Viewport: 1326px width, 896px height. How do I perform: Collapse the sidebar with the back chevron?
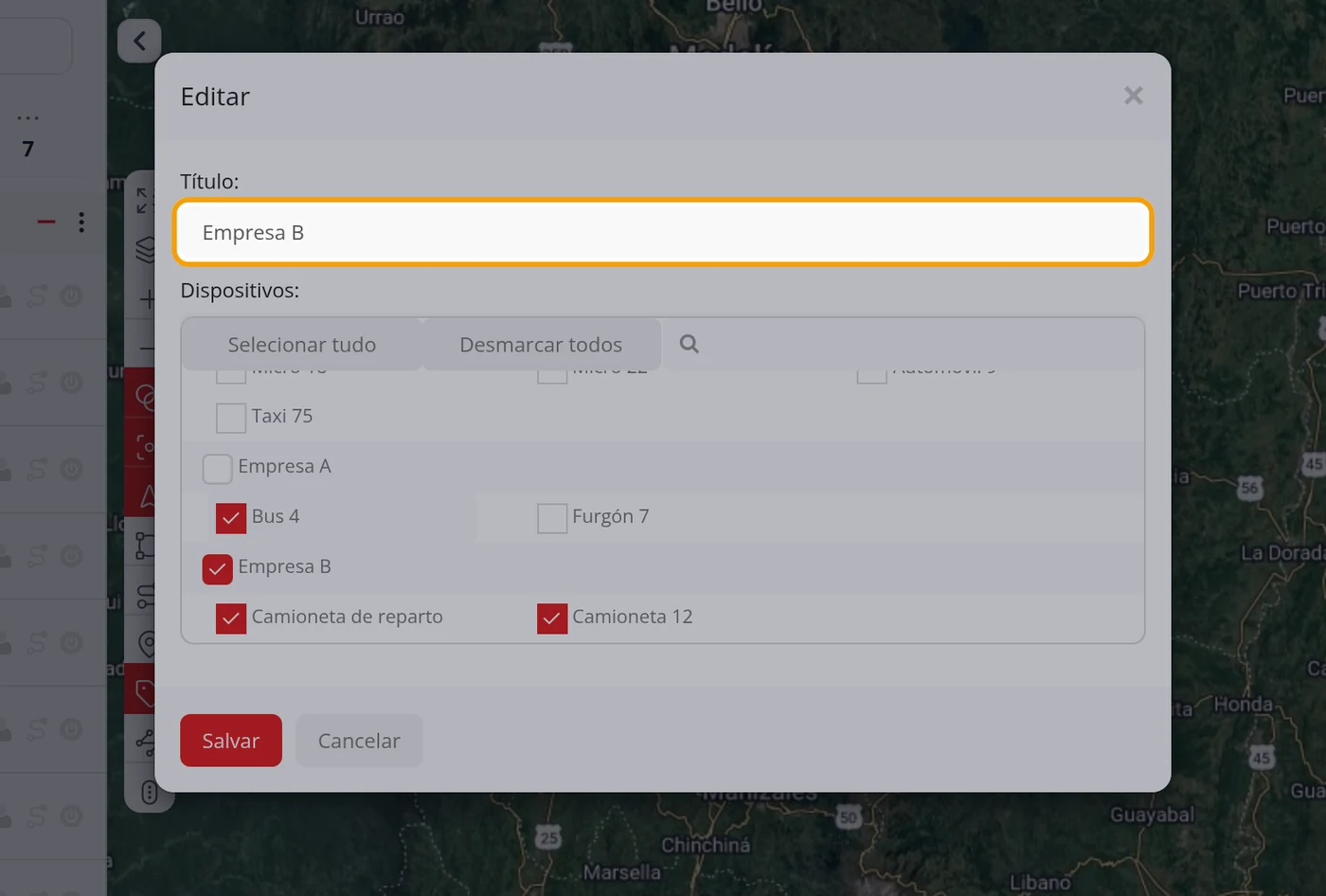pos(139,41)
